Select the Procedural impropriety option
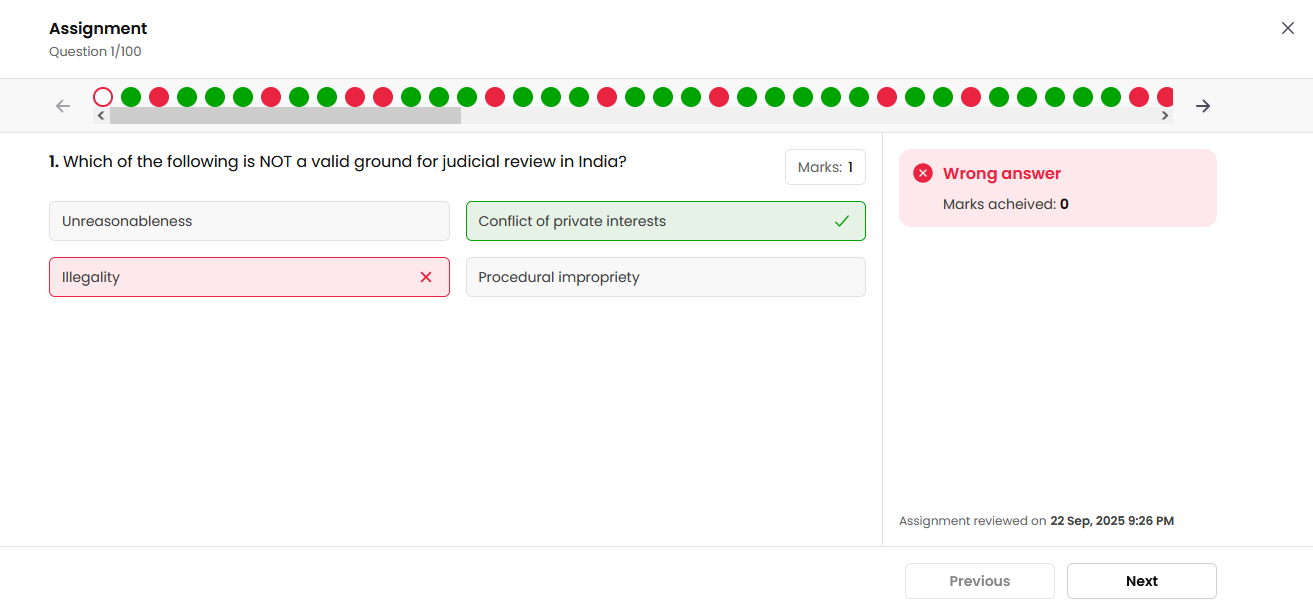The image size is (1313, 610). coord(665,277)
